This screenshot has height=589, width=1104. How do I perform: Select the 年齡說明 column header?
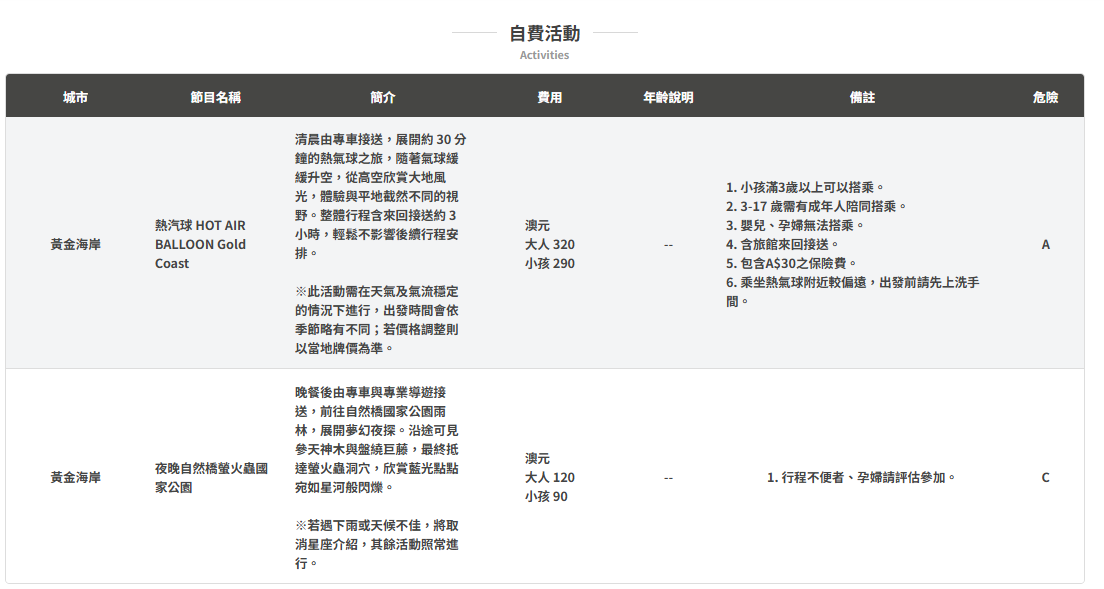668,97
